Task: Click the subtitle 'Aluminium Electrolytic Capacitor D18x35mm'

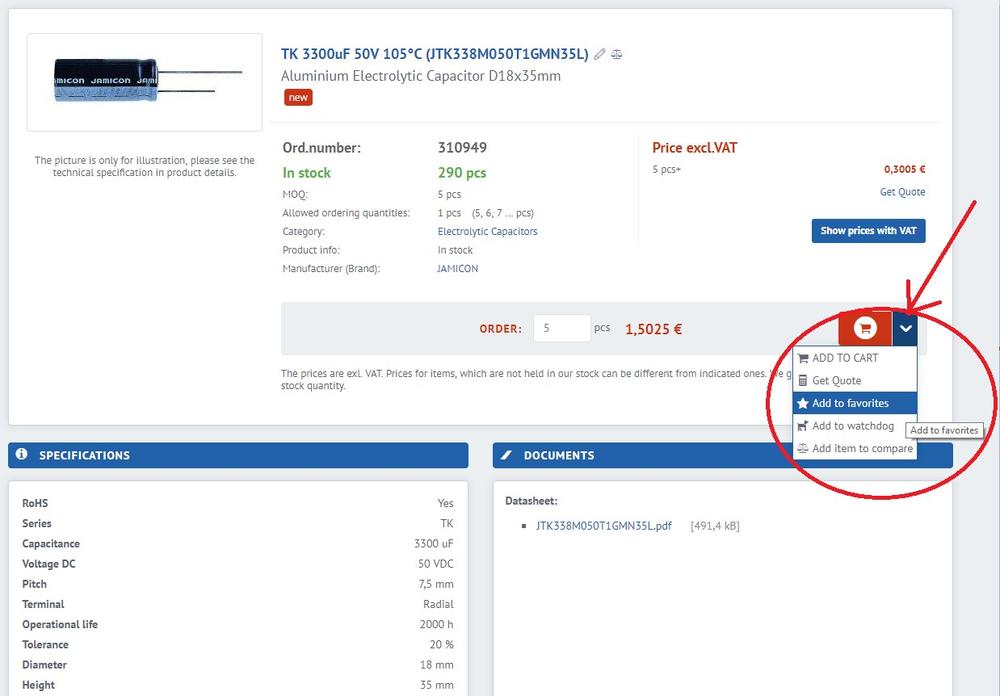Action: [421, 77]
